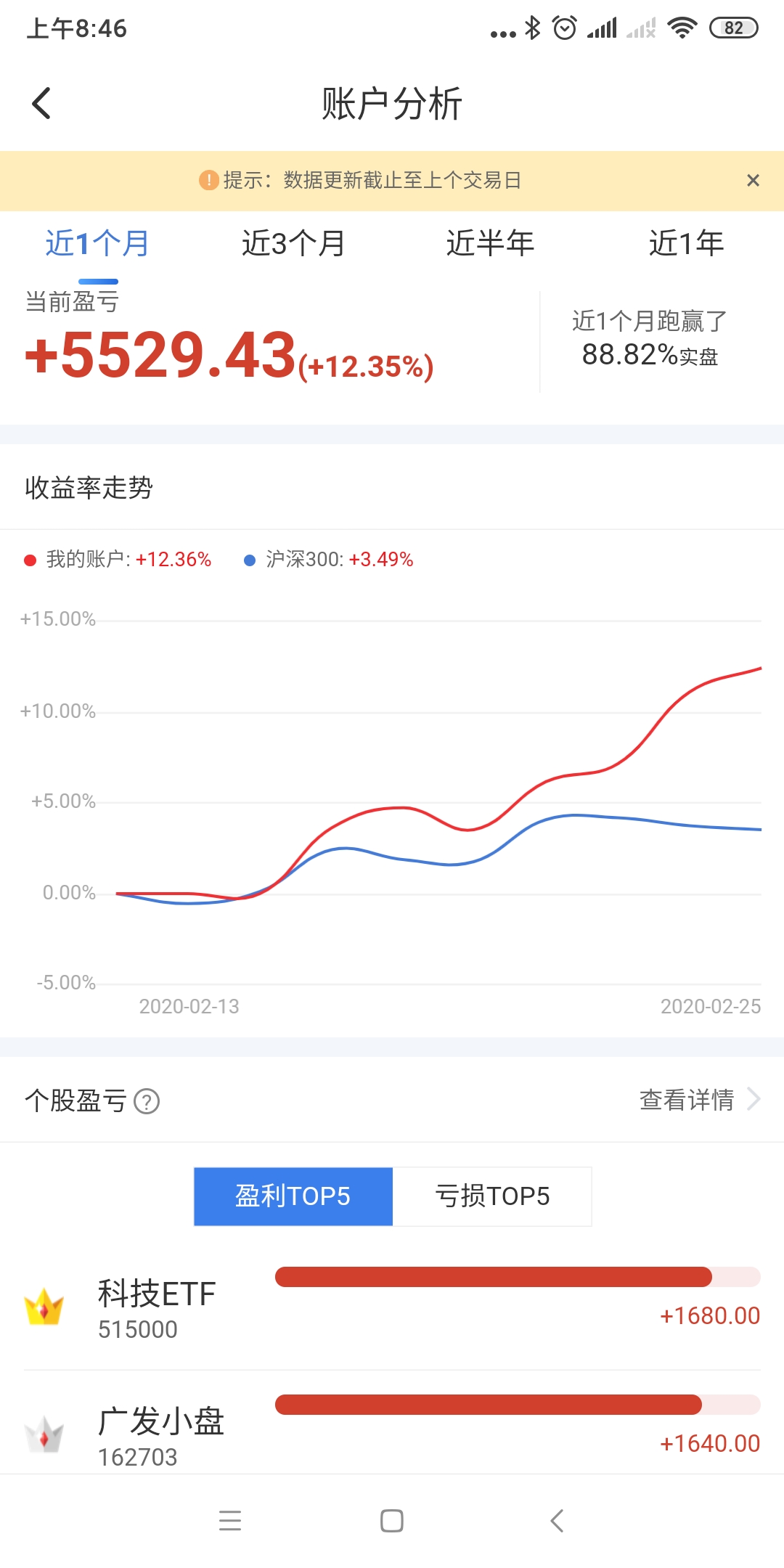Select the 盈利TOP5 option
The image size is (784, 1568).
tap(293, 1196)
